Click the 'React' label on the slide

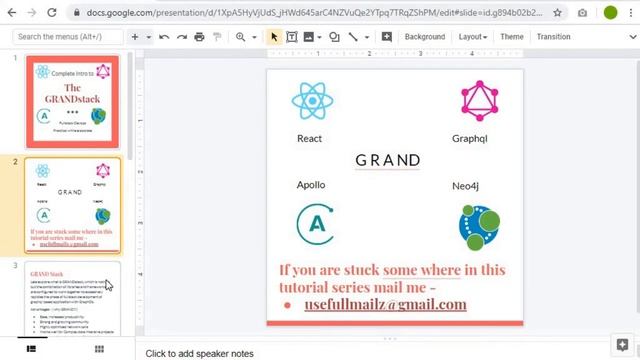pos(309,139)
